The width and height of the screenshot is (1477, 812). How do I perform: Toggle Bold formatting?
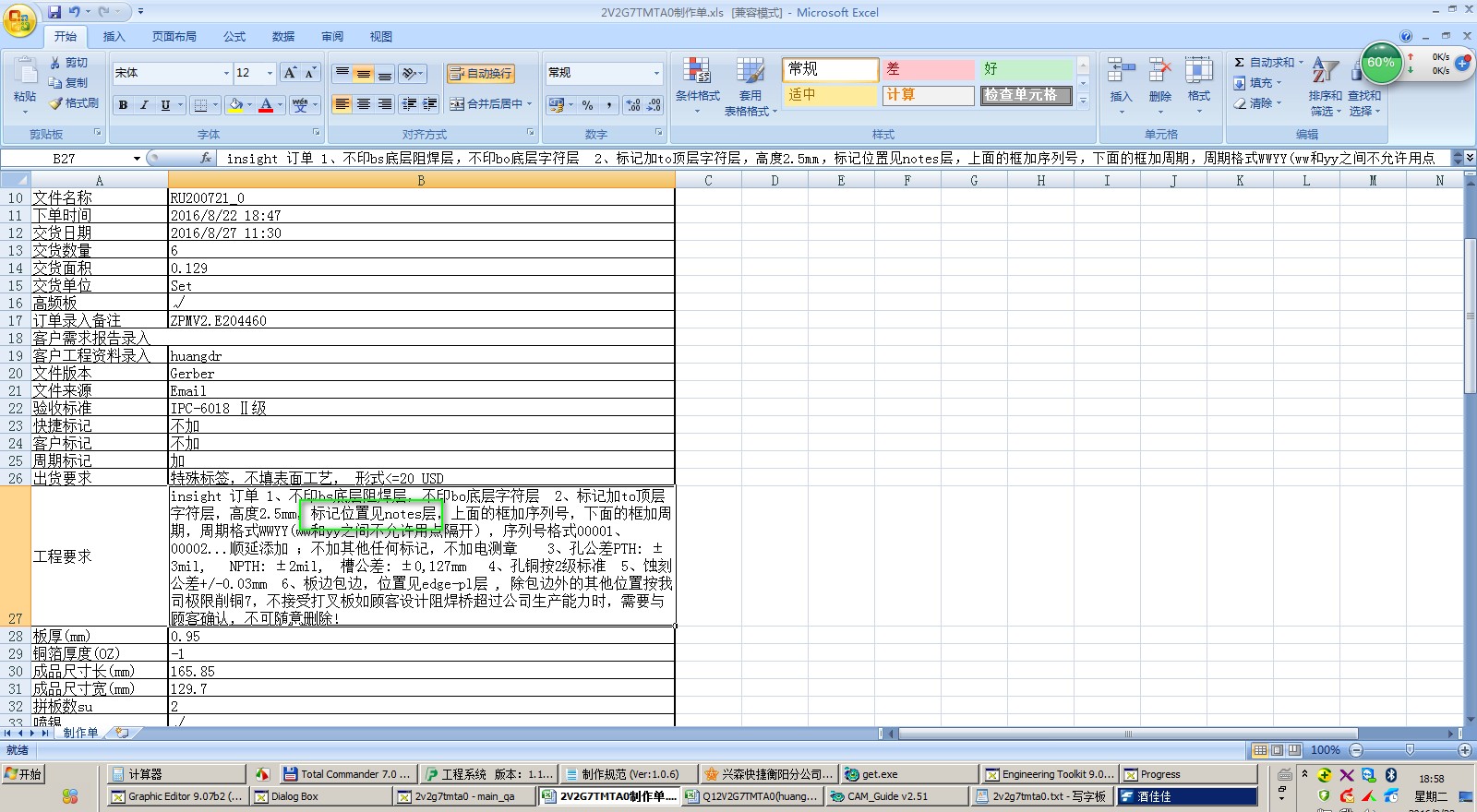(x=123, y=105)
